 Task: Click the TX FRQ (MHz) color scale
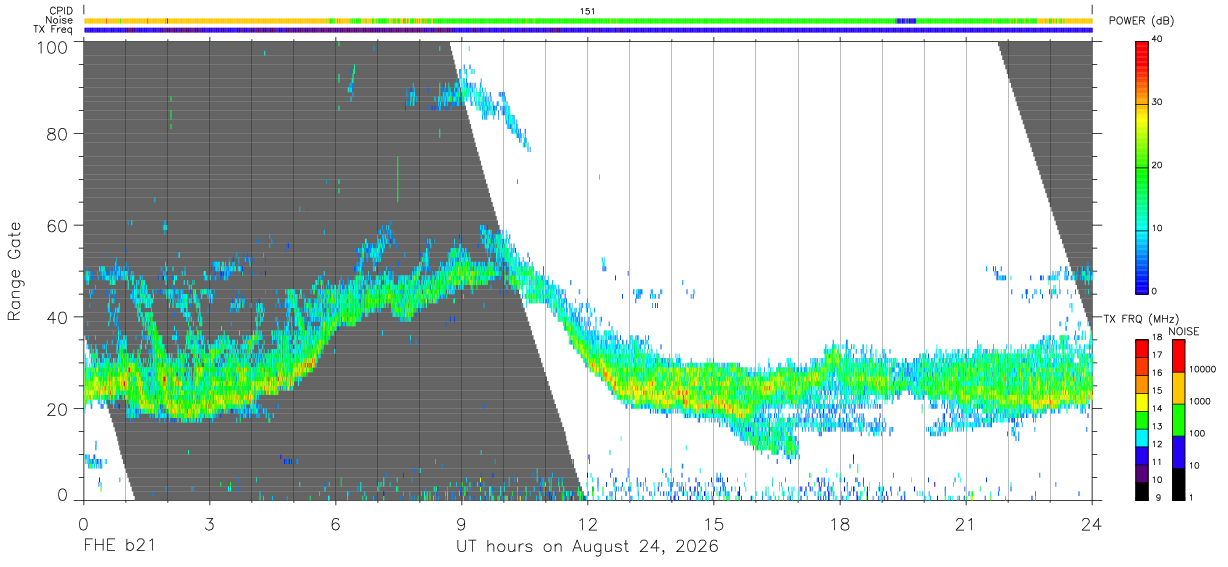(1141, 418)
